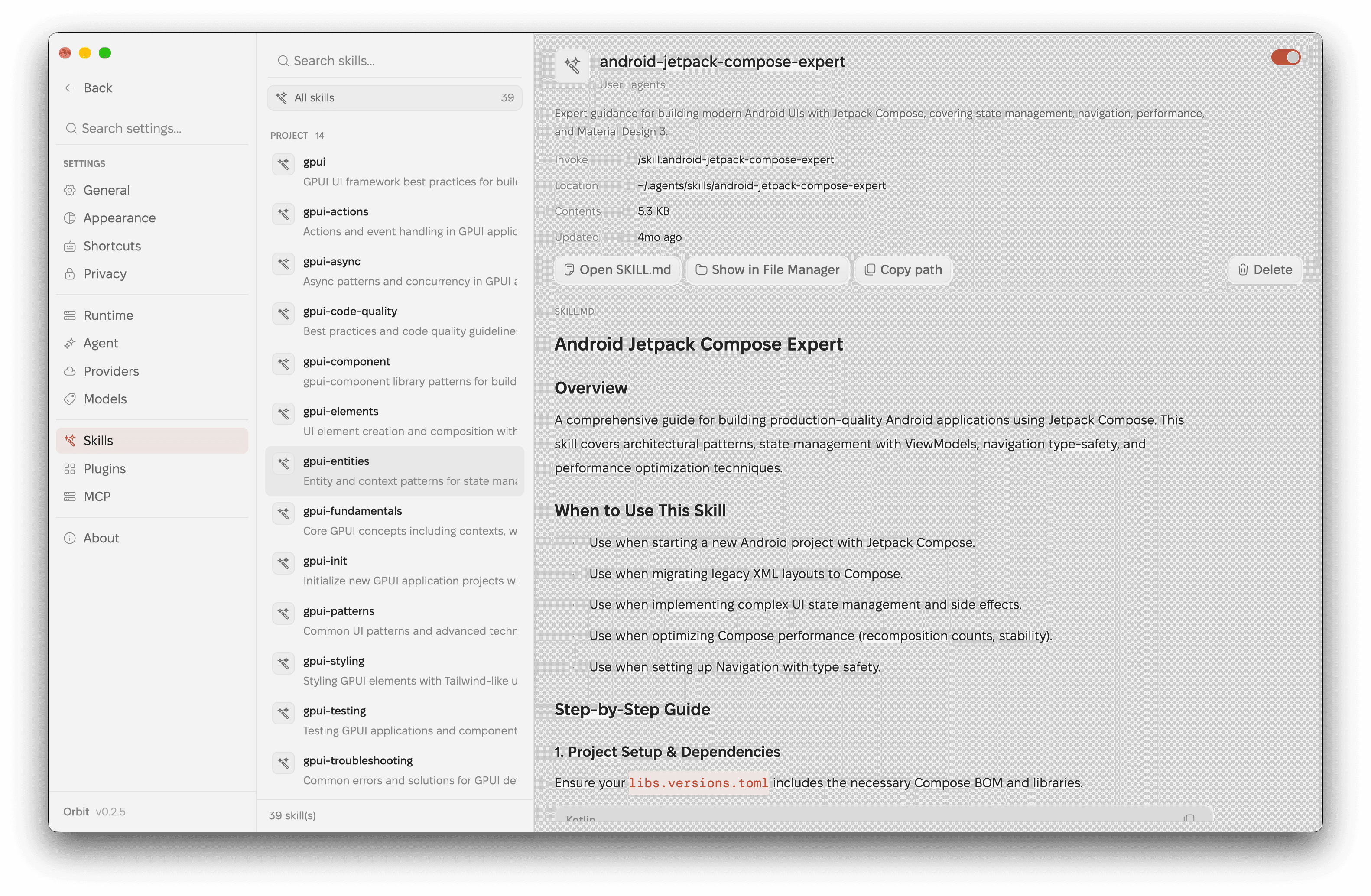Open the gpui-component skill

click(395, 371)
